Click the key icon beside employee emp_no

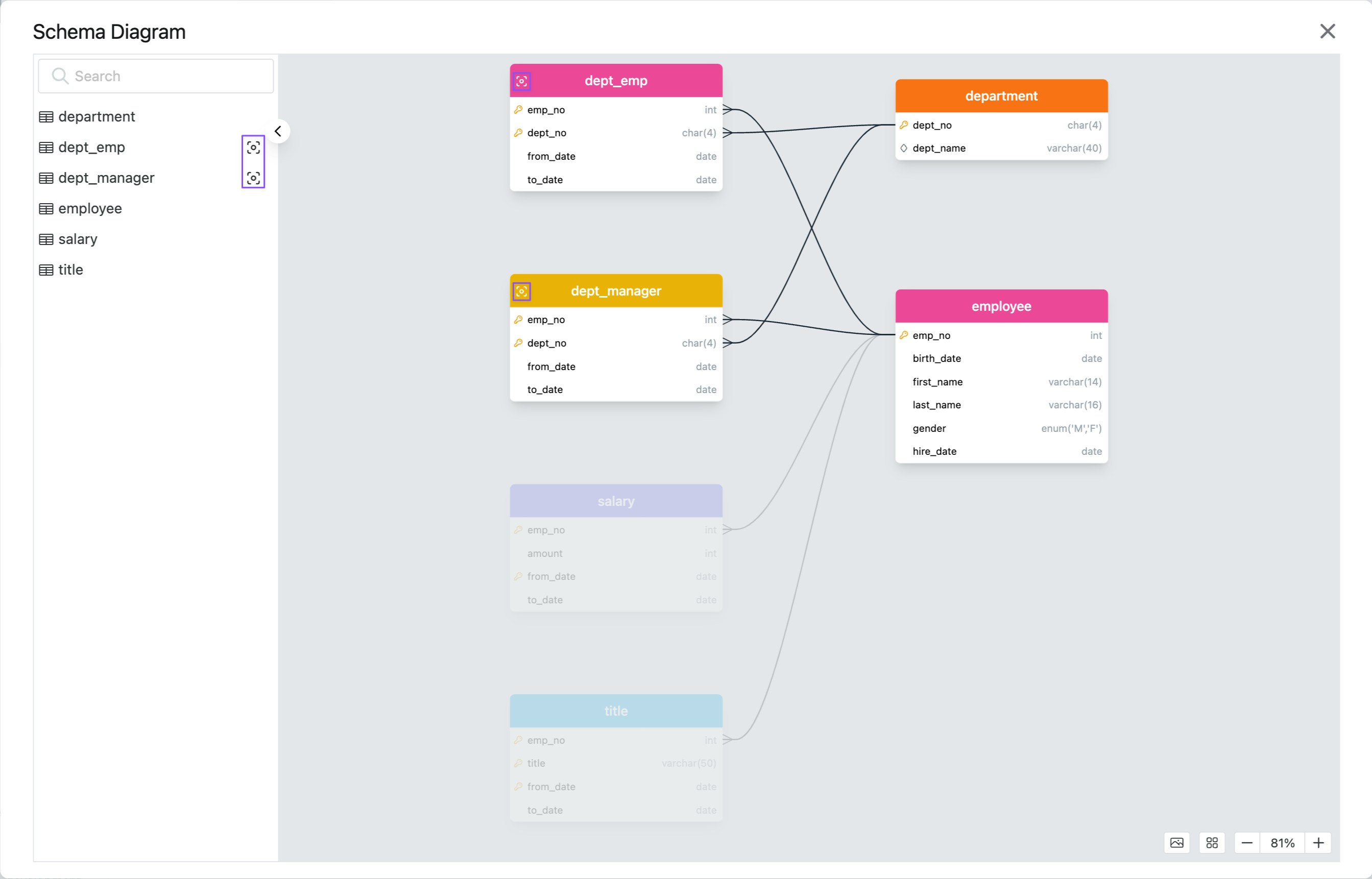pyautogui.click(x=903, y=335)
